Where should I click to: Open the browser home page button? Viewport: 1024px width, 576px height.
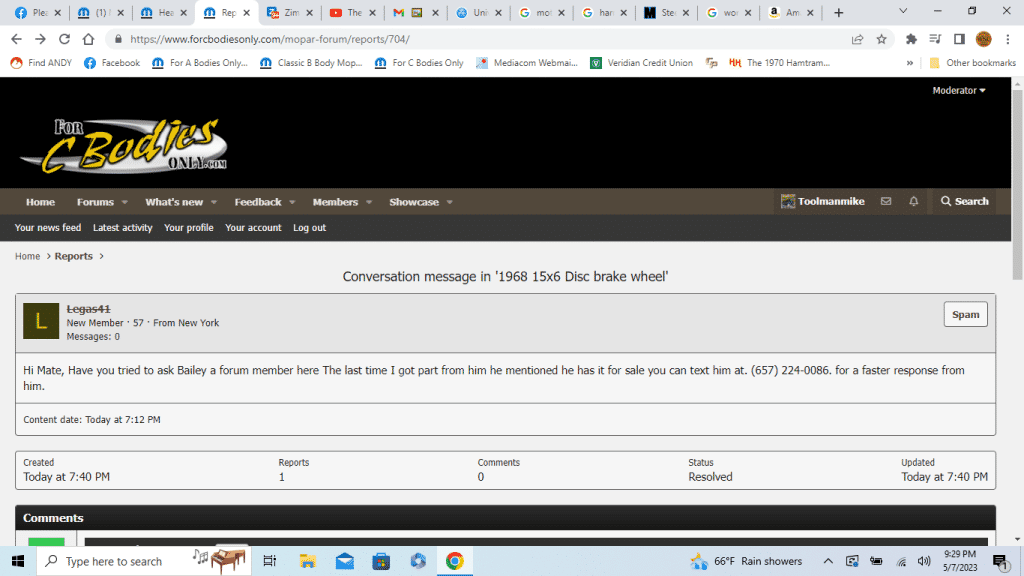[x=89, y=39]
